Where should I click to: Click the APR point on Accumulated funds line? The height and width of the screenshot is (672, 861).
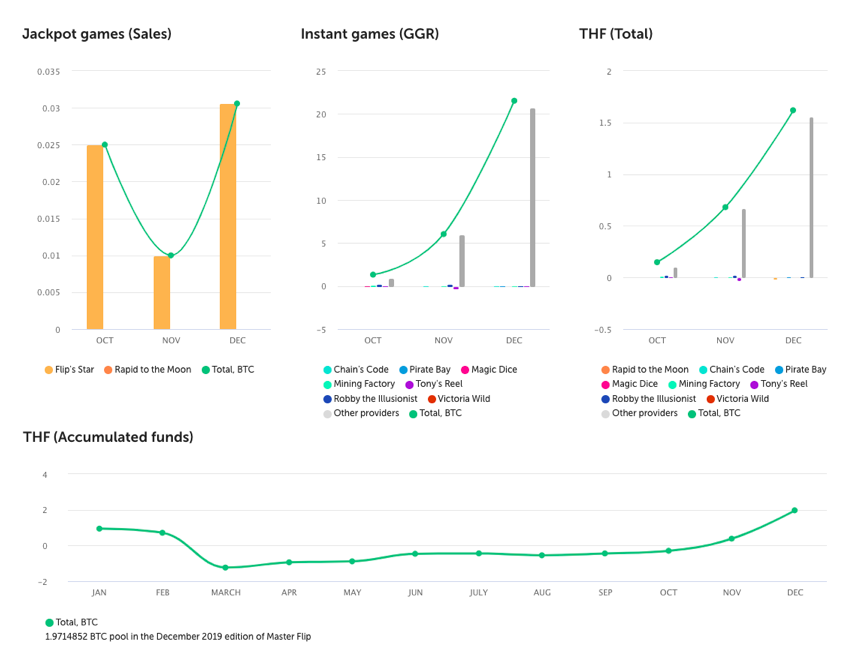pos(289,562)
